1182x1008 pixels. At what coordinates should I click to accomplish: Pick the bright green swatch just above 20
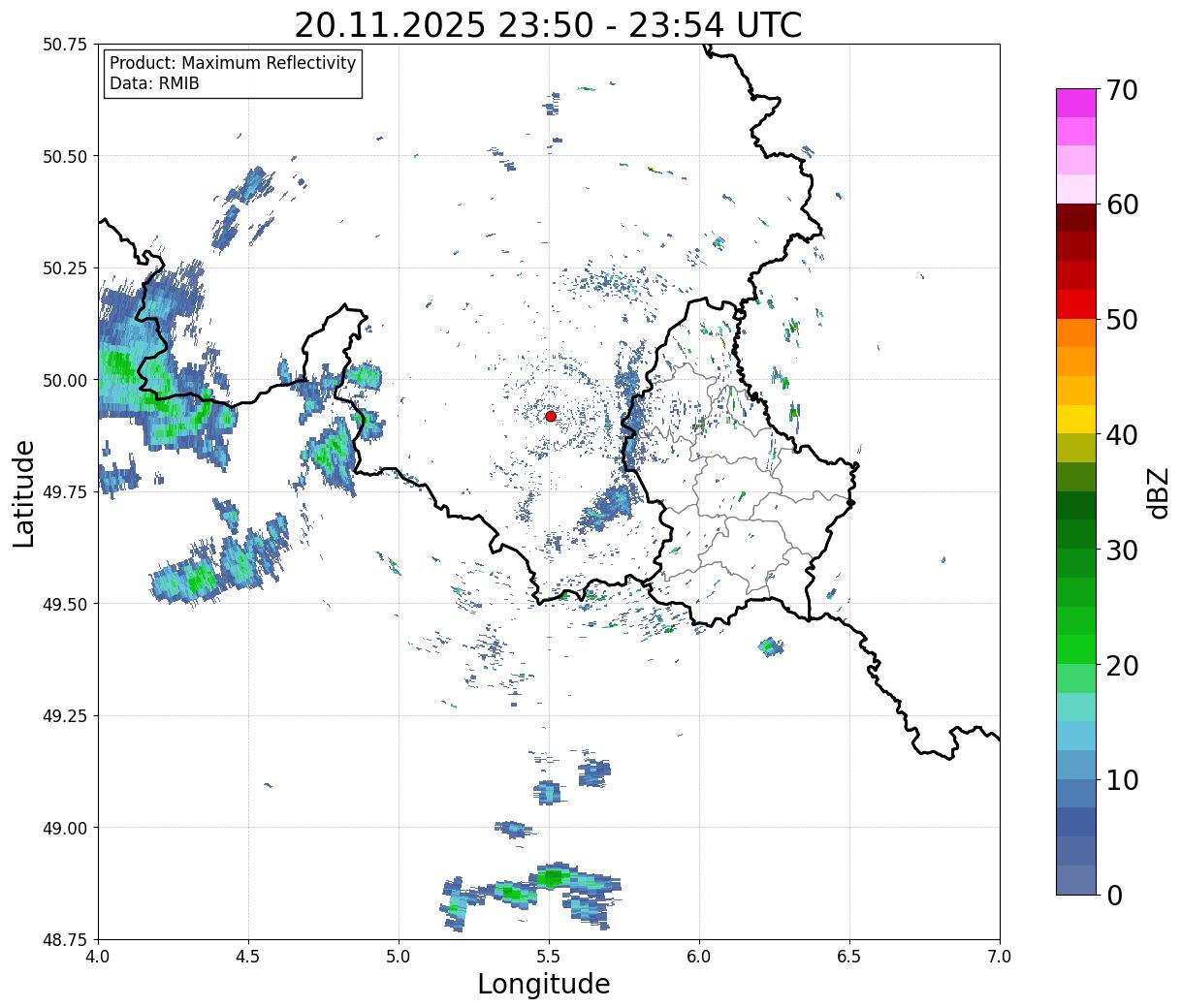(x=1076, y=649)
